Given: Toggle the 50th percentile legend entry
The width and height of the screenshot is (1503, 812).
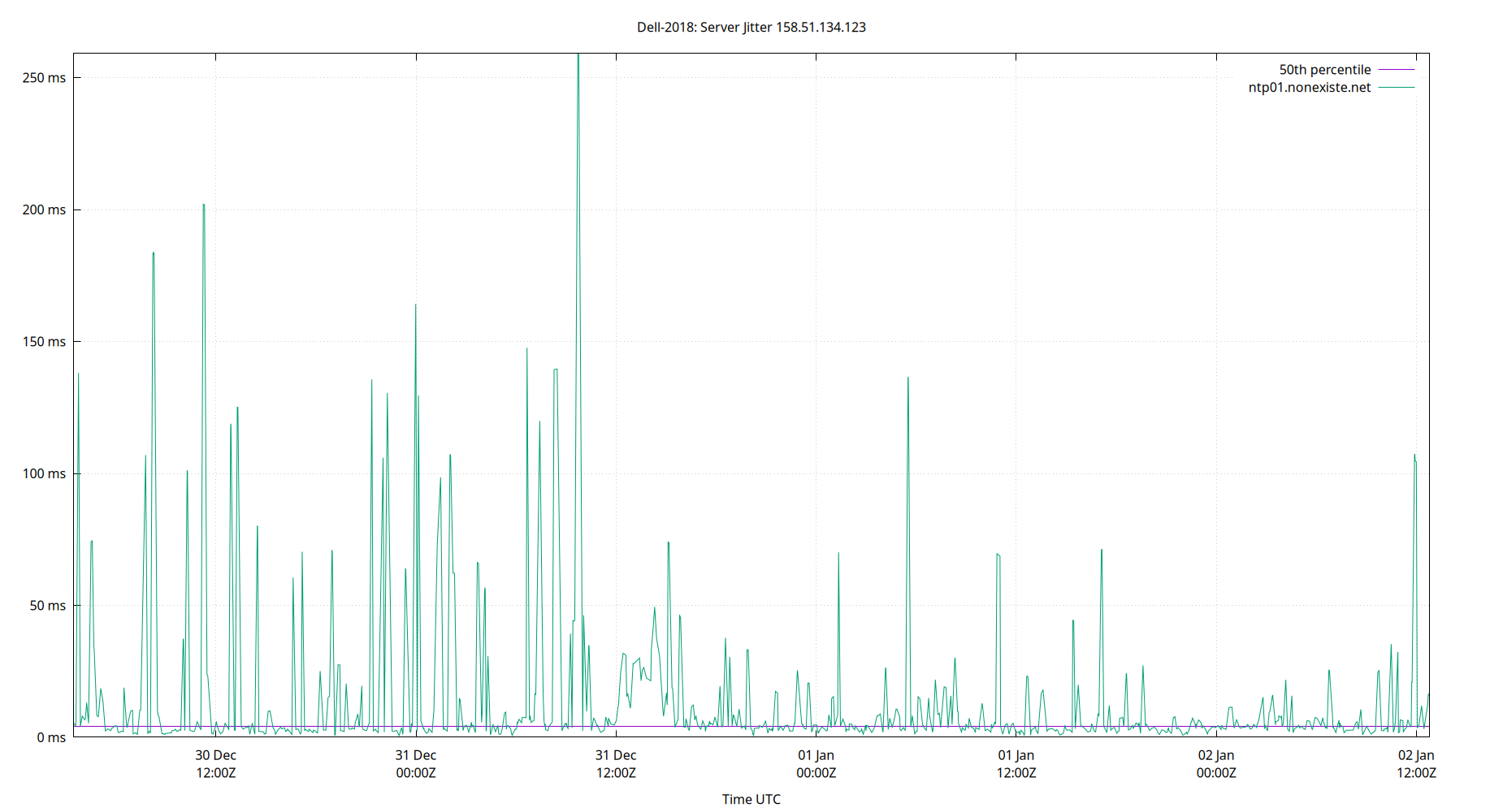Looking at the screenshot, I should (x=1324, y=69).
